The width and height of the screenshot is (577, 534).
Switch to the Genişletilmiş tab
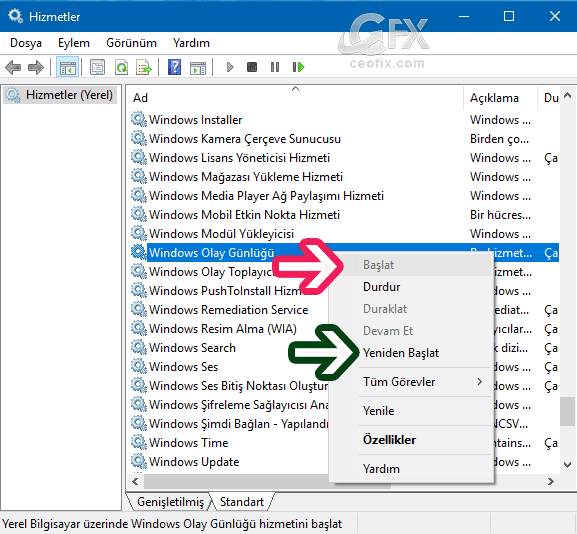pos(170,502)
